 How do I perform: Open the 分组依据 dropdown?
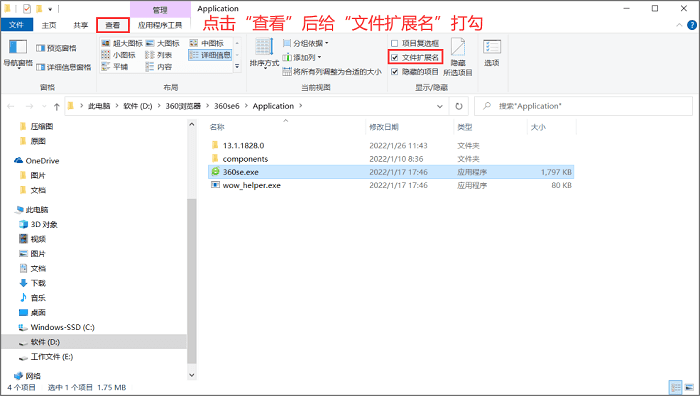[306, 43]
